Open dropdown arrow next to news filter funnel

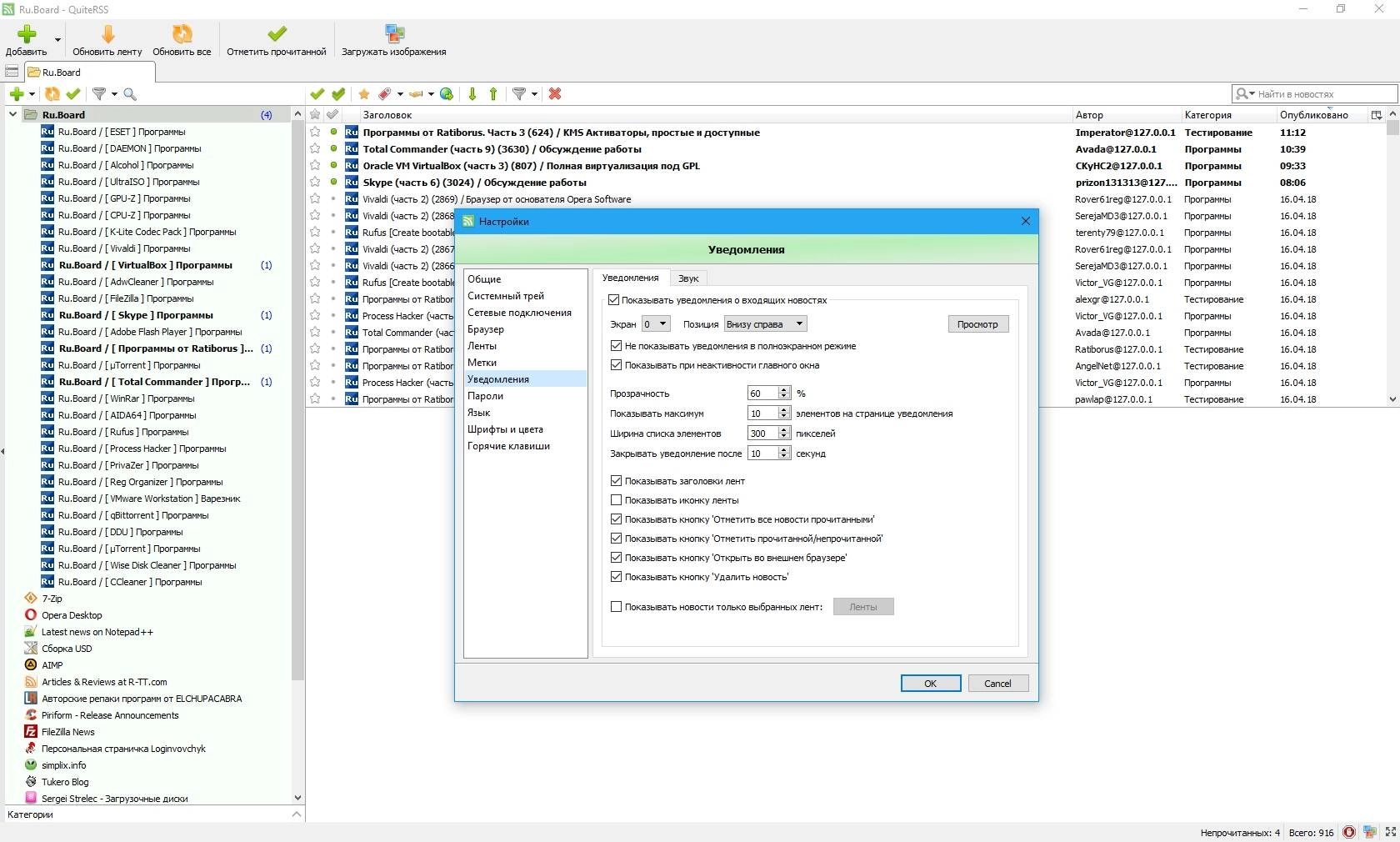point(534,94)
